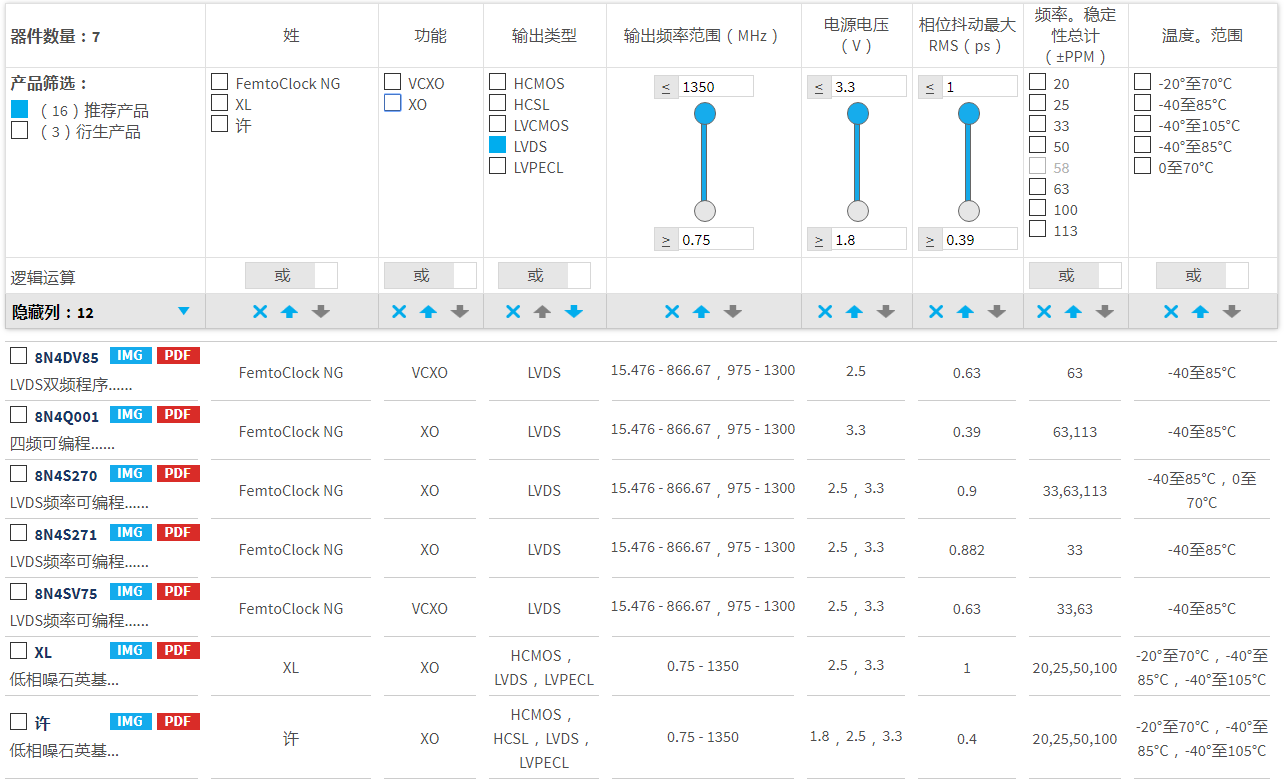Toggle the 或 logic switch under 功能

coord(430,276)
